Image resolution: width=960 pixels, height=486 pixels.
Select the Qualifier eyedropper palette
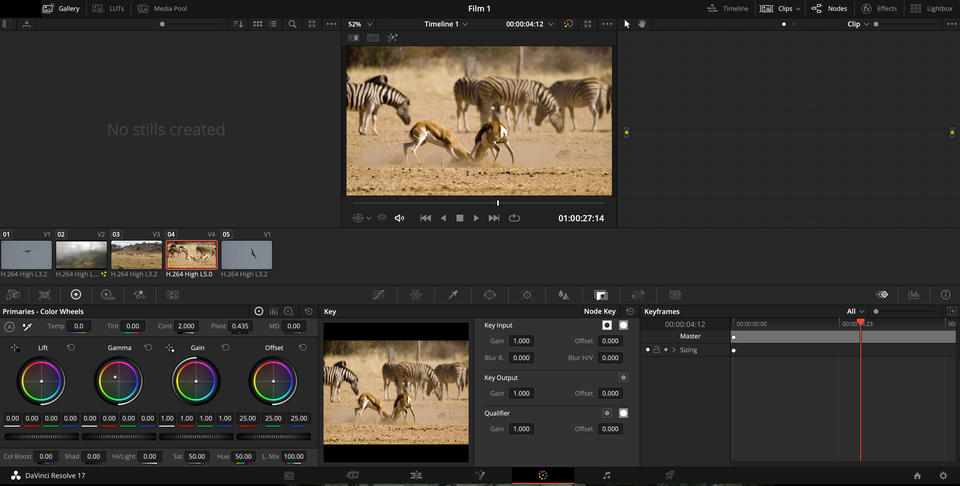coord(453,295)
